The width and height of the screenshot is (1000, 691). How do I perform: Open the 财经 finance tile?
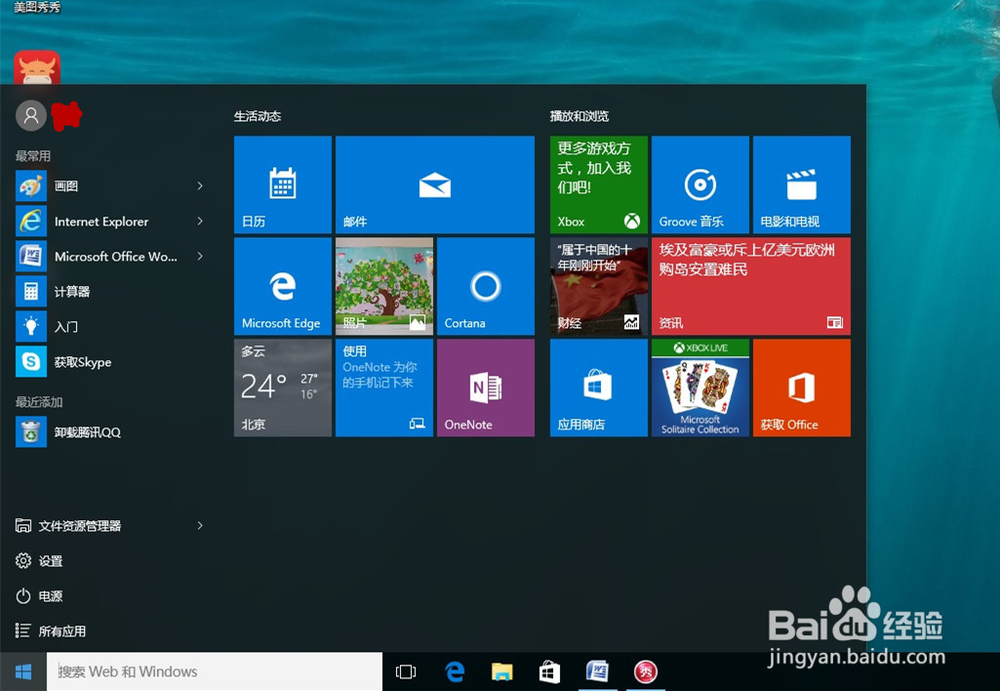pyautogui.click(x=599, y=286)
